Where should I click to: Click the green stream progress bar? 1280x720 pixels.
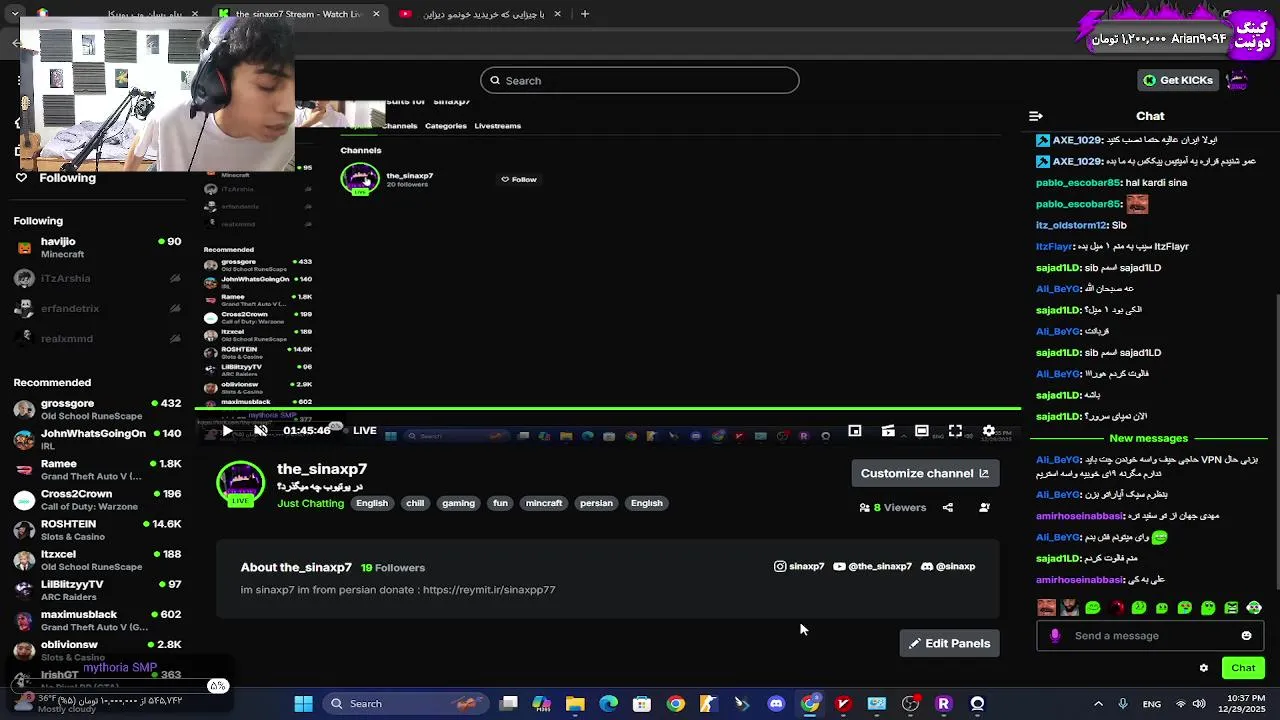click(x=607, y=408)
